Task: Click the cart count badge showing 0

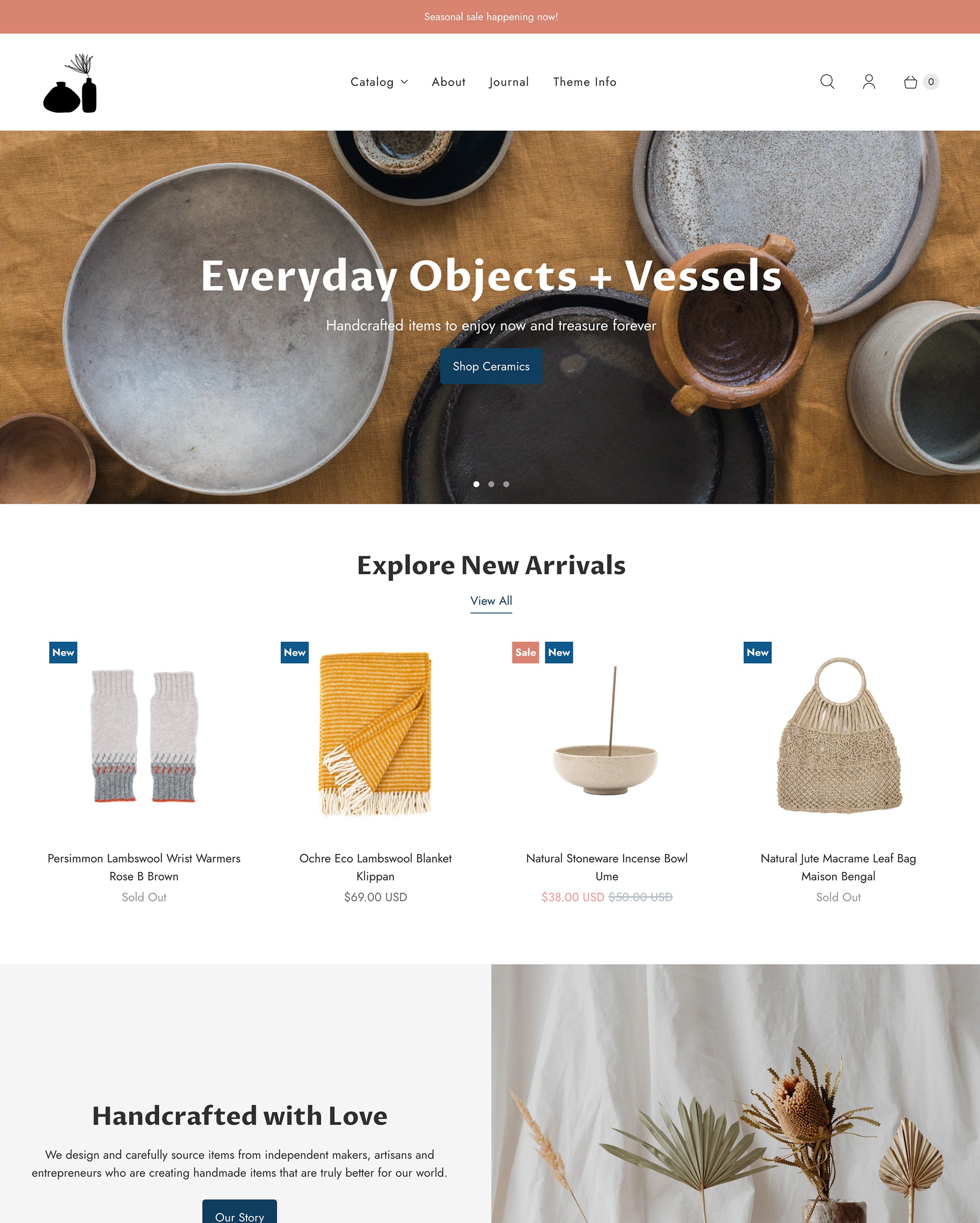Action: (931, 82)
